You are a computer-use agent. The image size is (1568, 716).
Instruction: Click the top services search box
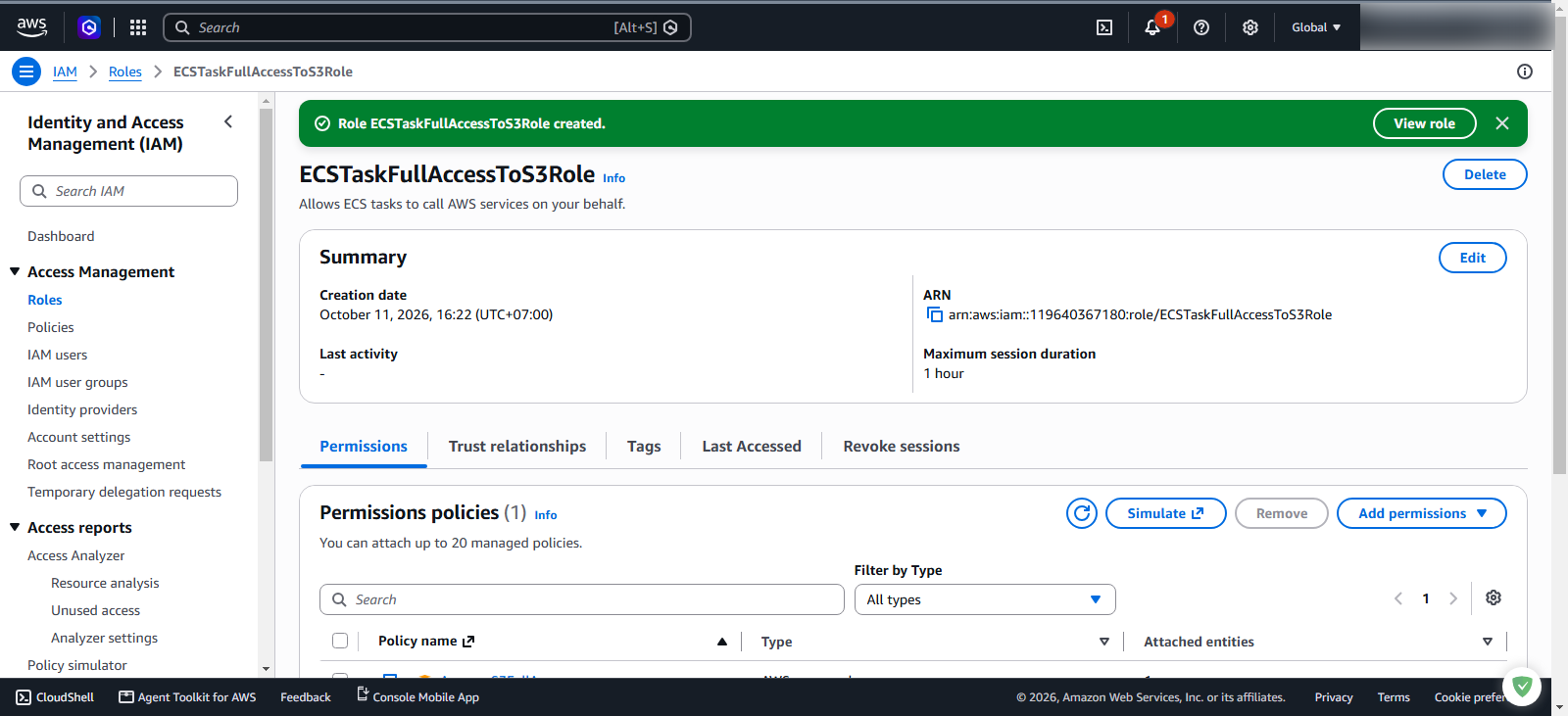pos(427,27)
